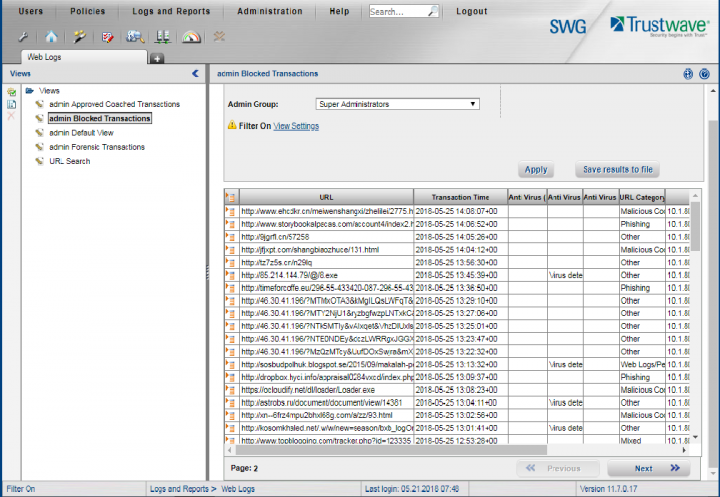Open the Help menu
The height and width of the screenshot is (497, 720).
[x=339, y=11]
